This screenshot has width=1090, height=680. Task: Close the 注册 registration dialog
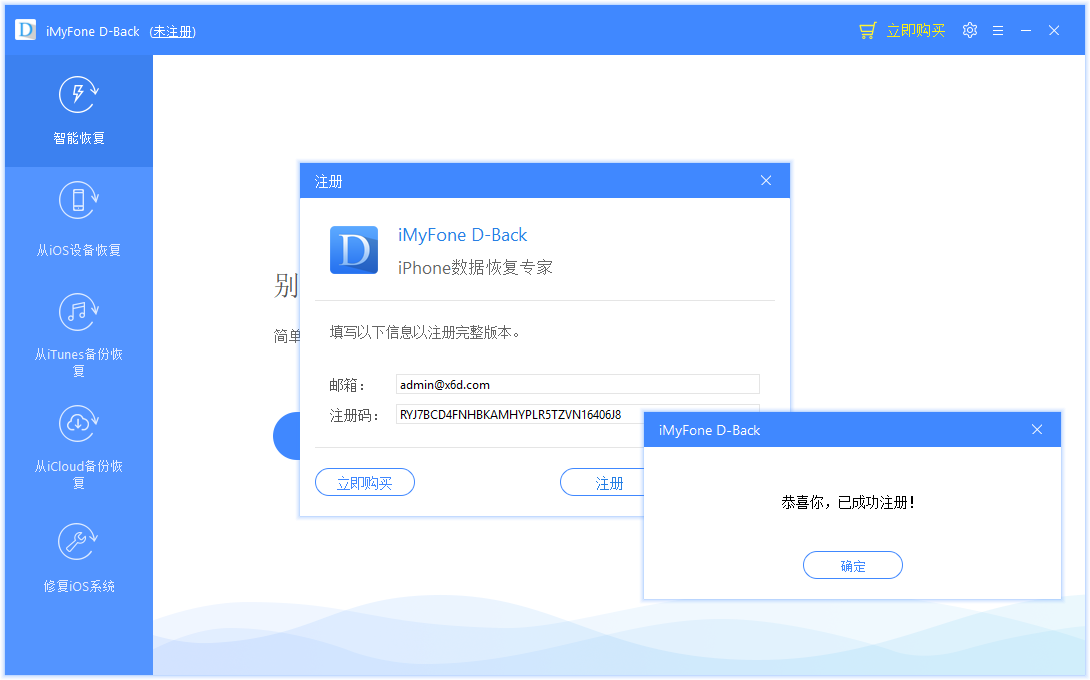[766, 181]
